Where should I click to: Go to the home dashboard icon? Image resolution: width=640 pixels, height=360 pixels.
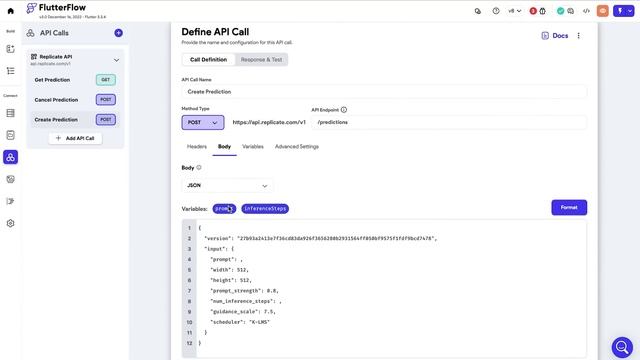tap(11, 11)
